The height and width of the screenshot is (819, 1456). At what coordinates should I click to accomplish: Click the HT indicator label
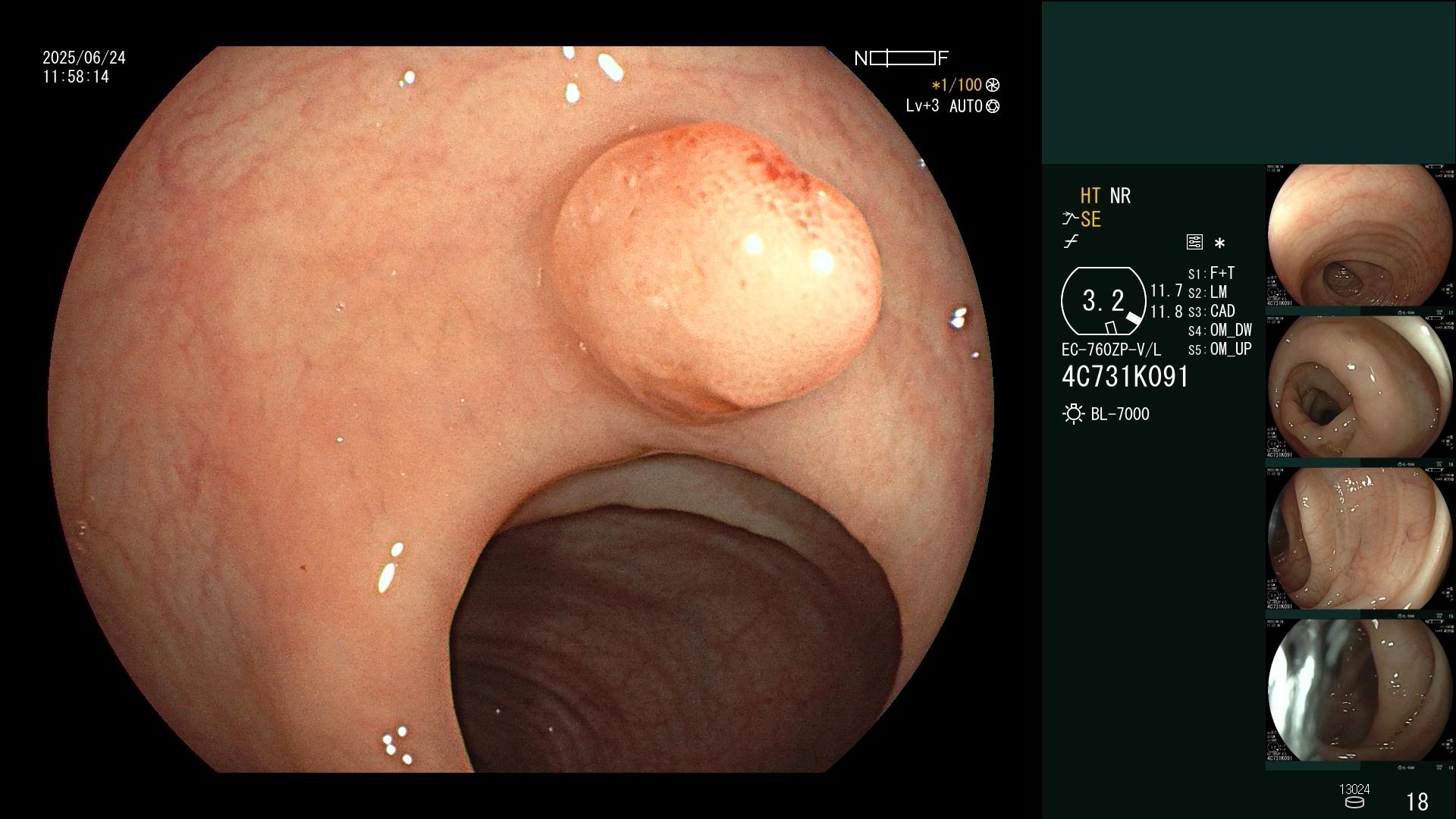1090,196
